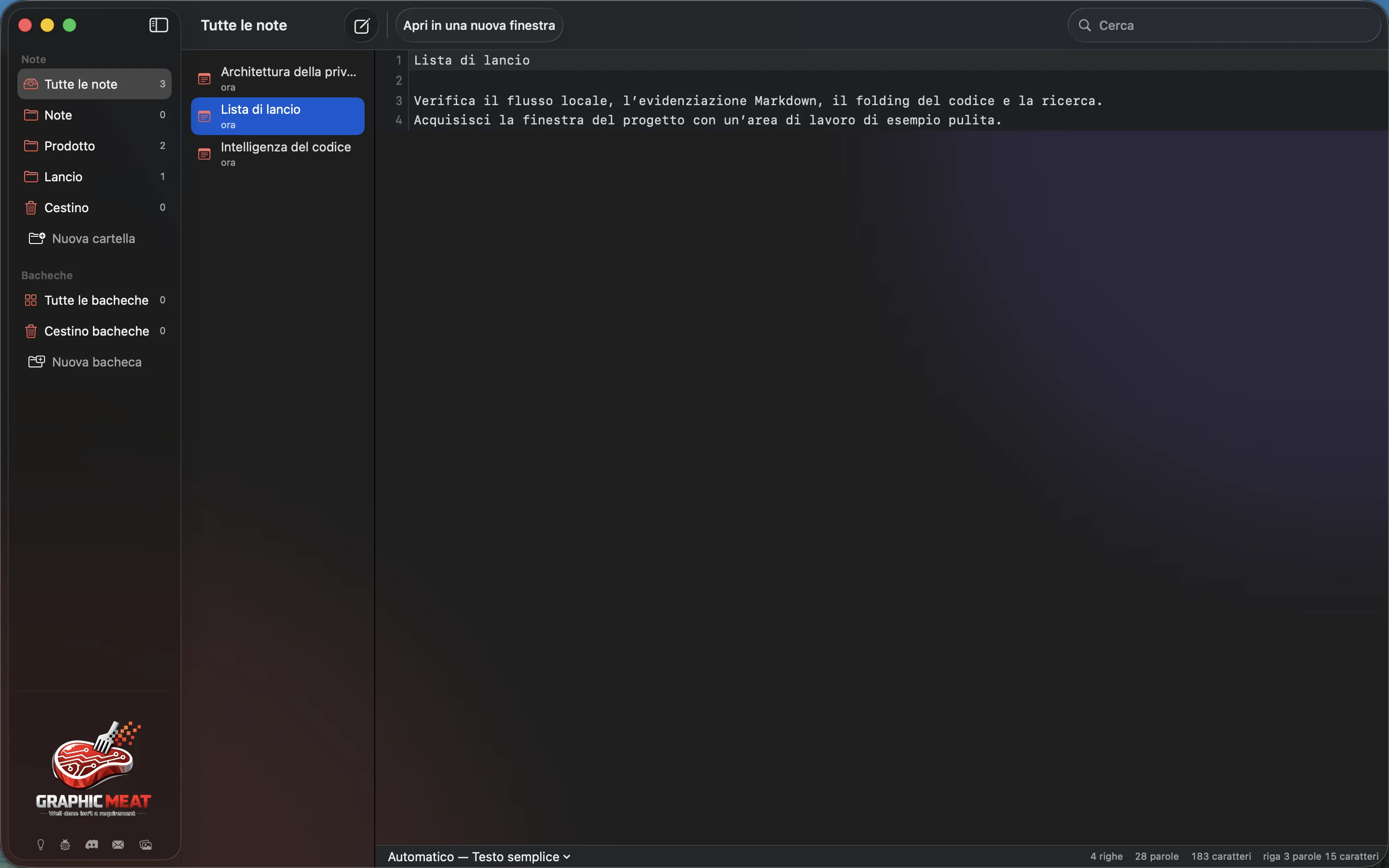Click the ladybug bug report icon
Viewport: 1389px width, 868px height.
click(66, 844)
